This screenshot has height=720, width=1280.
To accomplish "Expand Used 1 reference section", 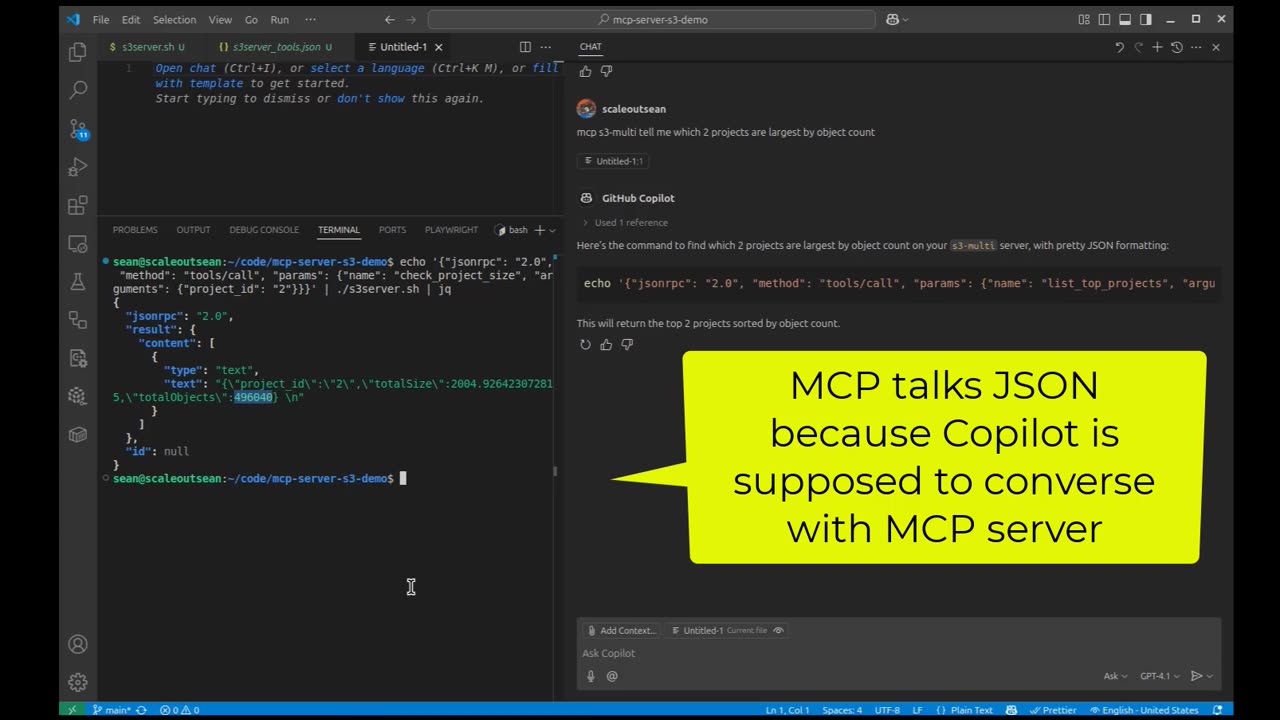I will (626, 223).
